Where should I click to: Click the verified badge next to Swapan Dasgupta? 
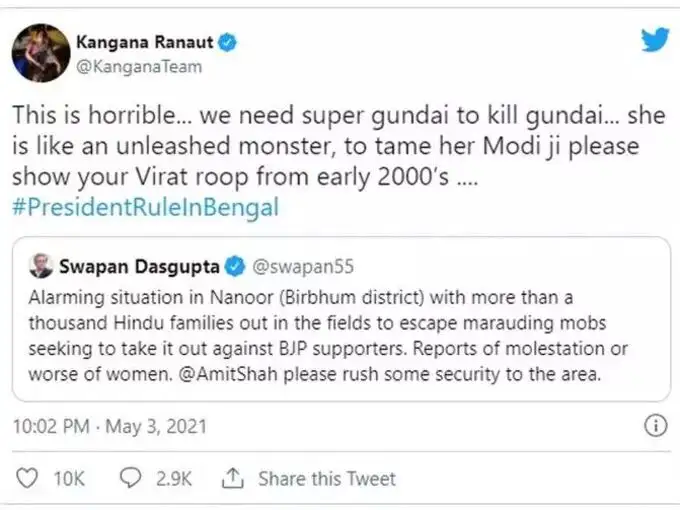(235, 267)
